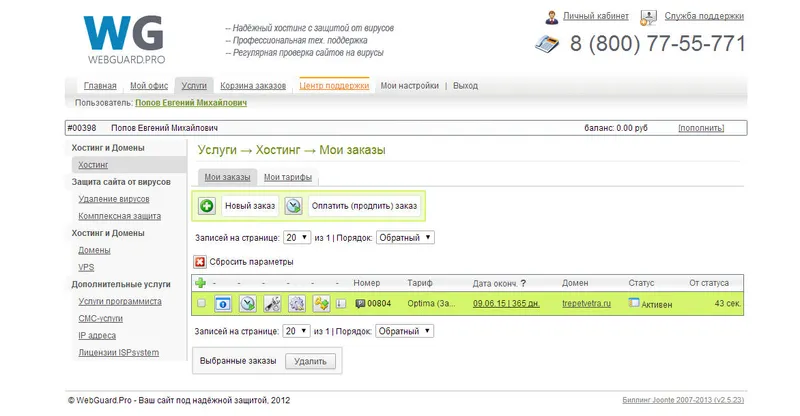Click the пополнить balance link
The image size is (800, 416).
pyautogui.click(x=701, y=128)
